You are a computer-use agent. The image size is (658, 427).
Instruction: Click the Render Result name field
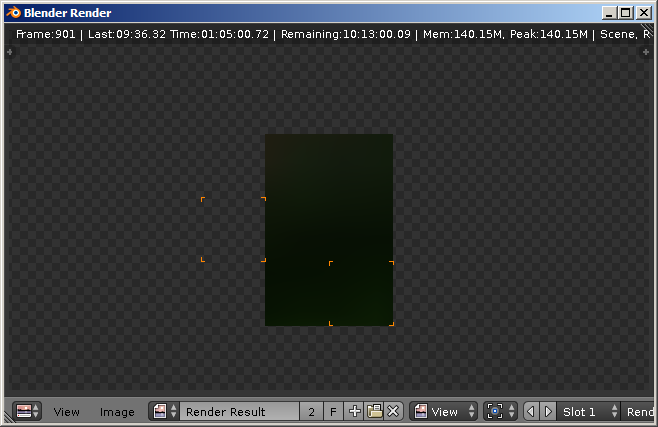point(239,411)
